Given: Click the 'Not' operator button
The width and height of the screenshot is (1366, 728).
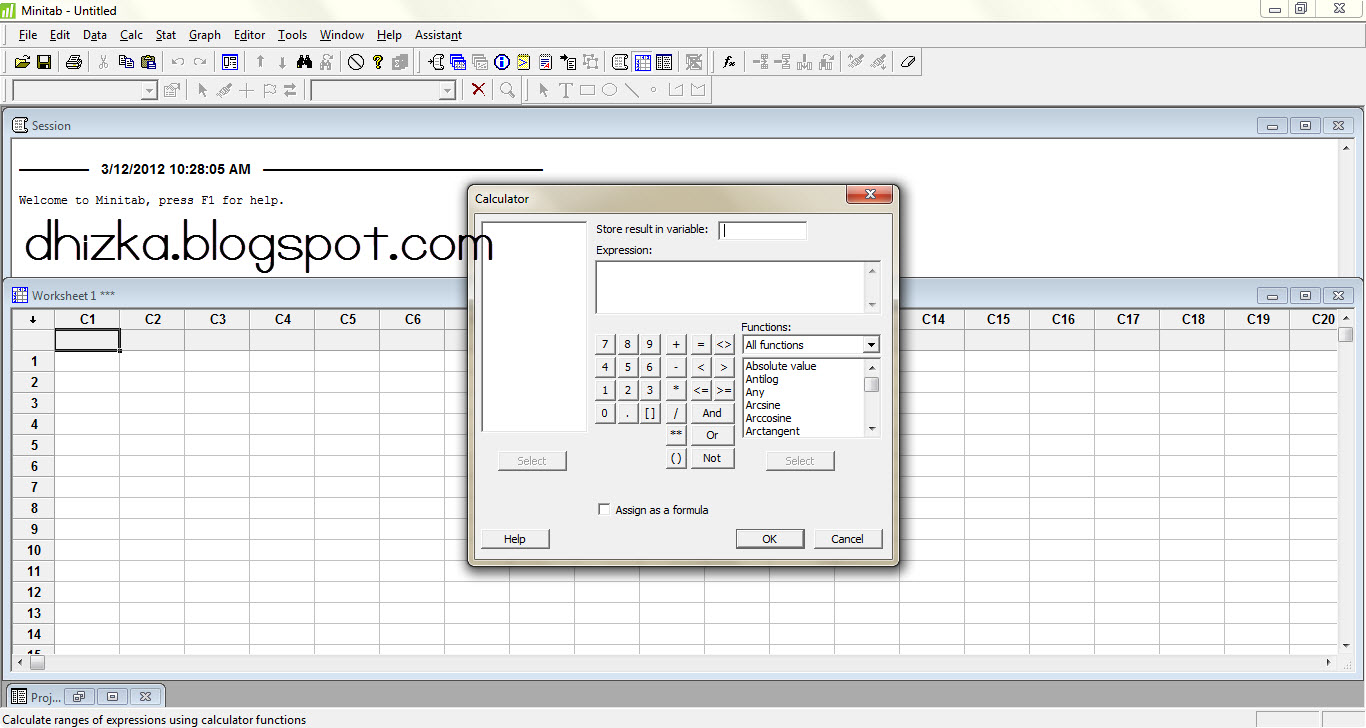Looking at the screenshot, I should point(712,458).
